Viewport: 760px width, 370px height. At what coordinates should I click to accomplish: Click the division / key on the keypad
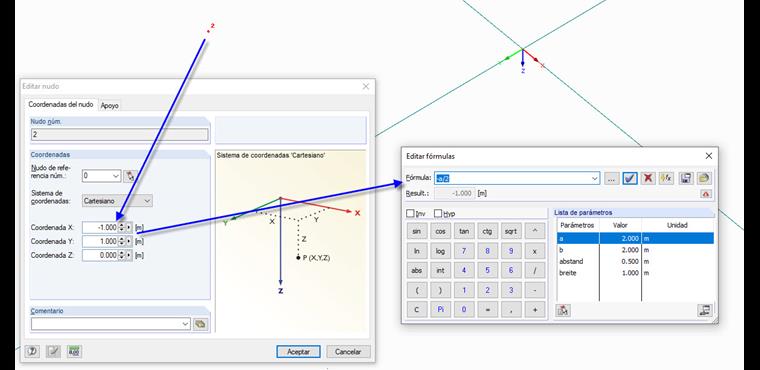click(x=535, y=271)
